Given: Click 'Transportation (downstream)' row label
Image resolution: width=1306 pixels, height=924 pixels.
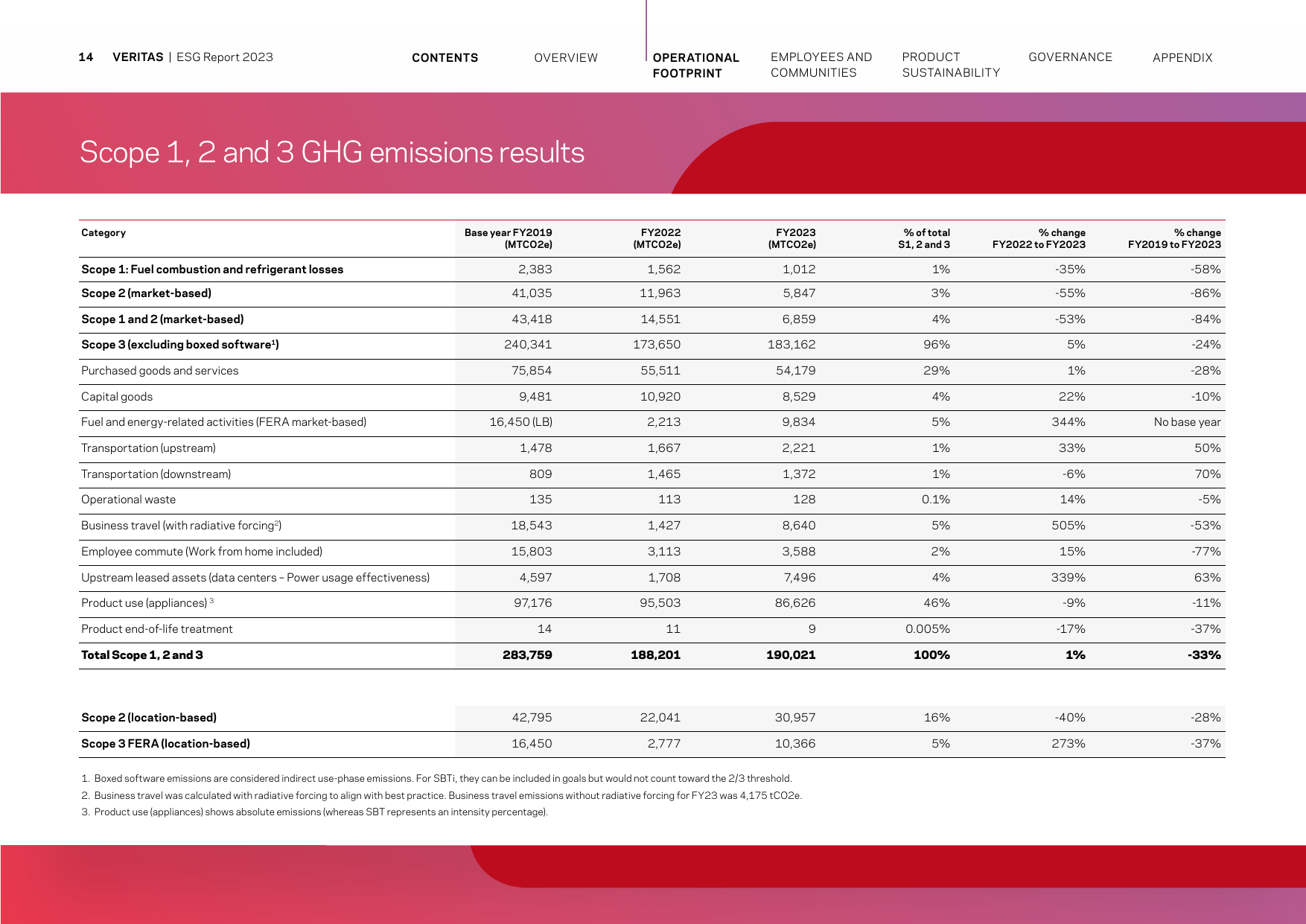Looking at the screenshot, I should [156, 474].
